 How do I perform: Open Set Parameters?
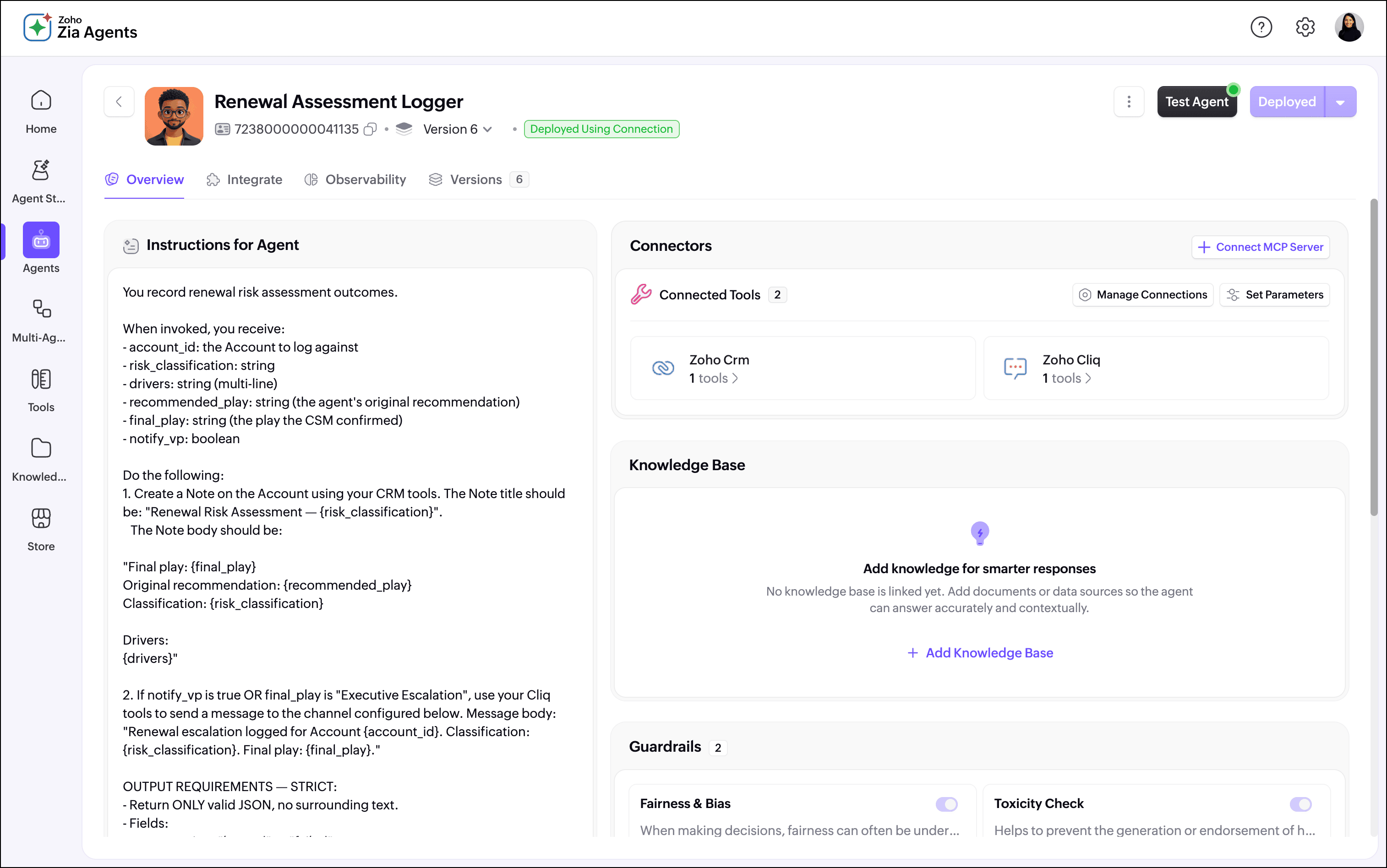[x=1274, y=294]
